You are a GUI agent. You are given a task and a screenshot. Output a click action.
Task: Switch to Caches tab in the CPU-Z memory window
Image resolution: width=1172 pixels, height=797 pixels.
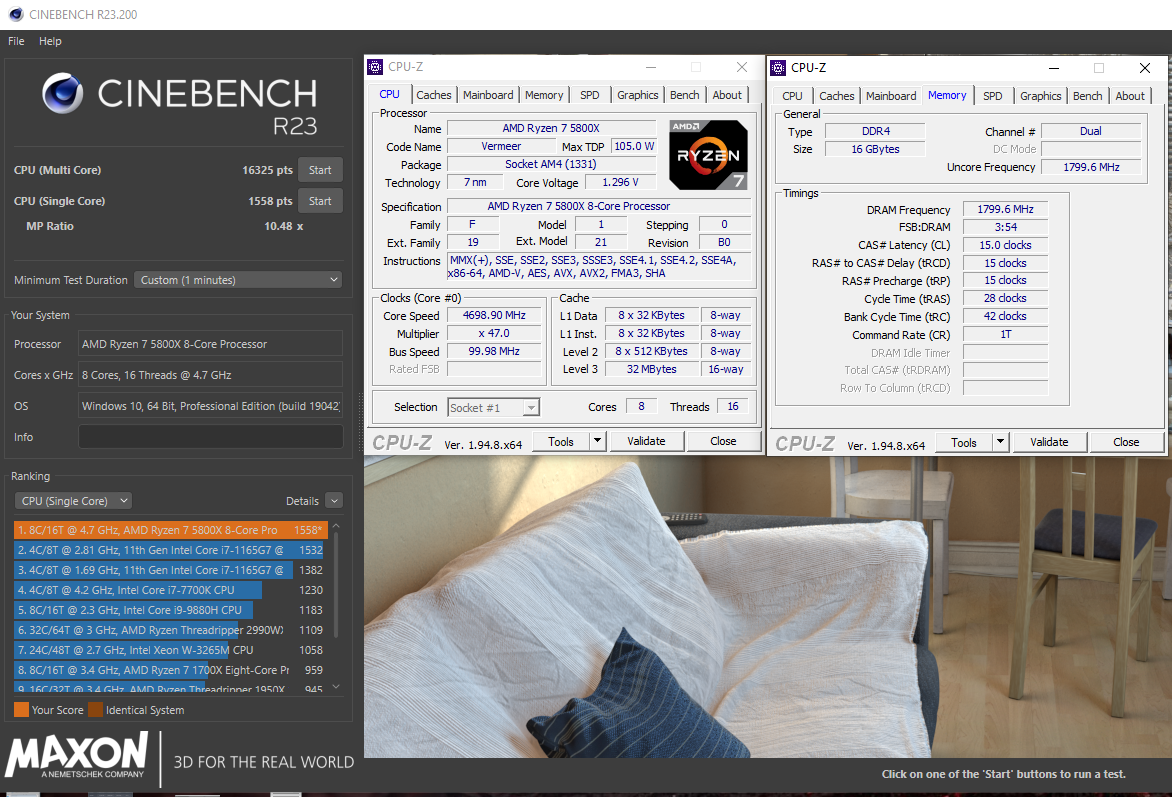pos(836,96)
